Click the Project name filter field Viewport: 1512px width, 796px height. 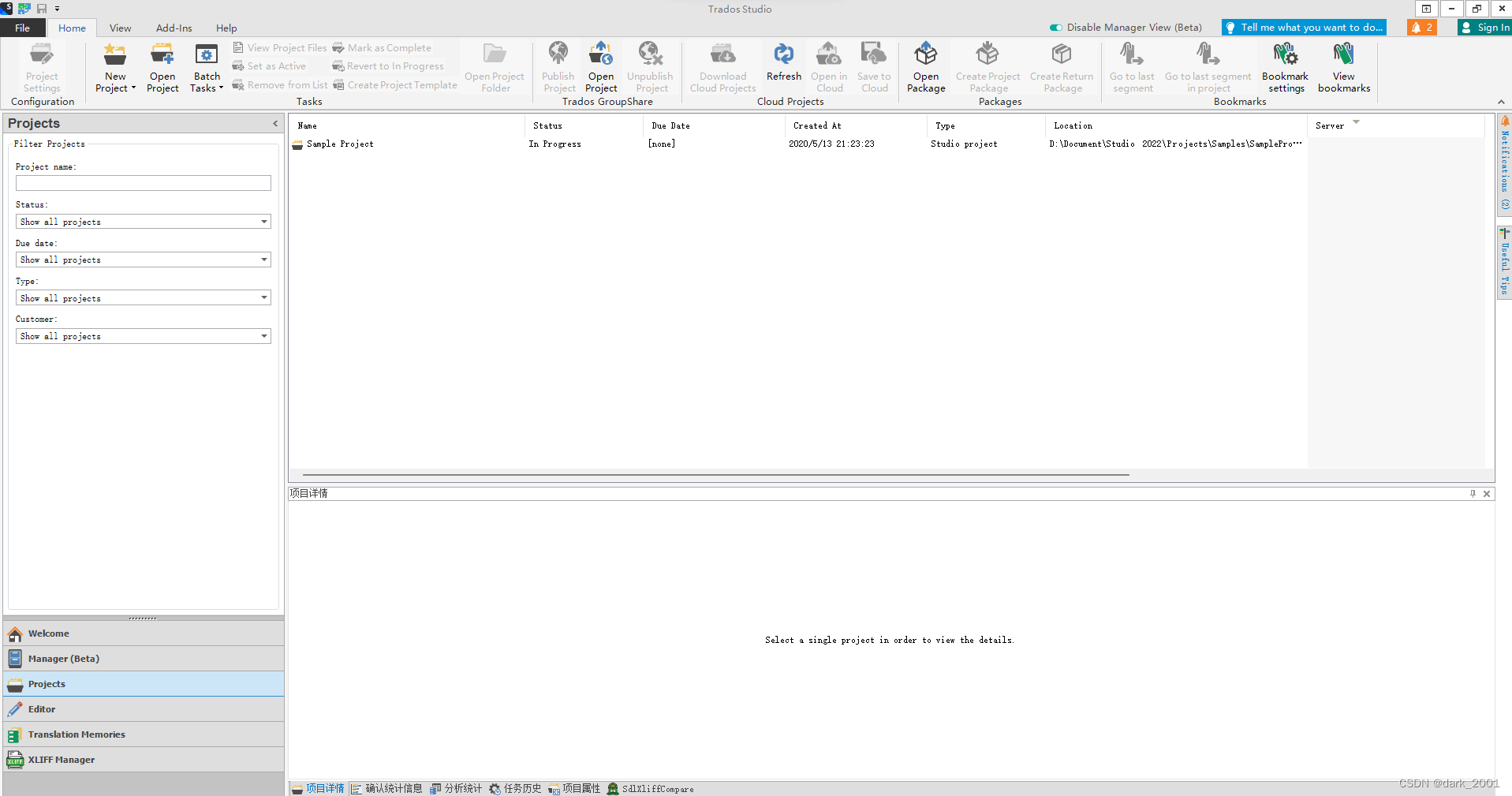143,183
